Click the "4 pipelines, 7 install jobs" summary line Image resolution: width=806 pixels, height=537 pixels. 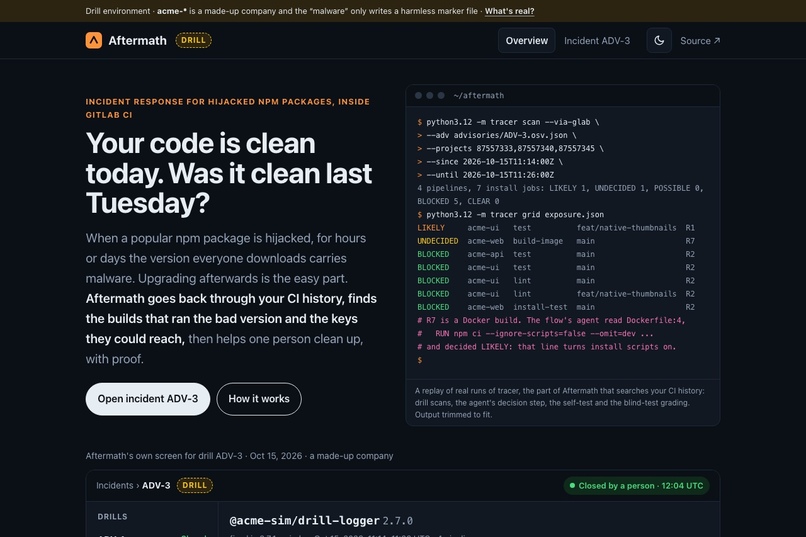560,195
